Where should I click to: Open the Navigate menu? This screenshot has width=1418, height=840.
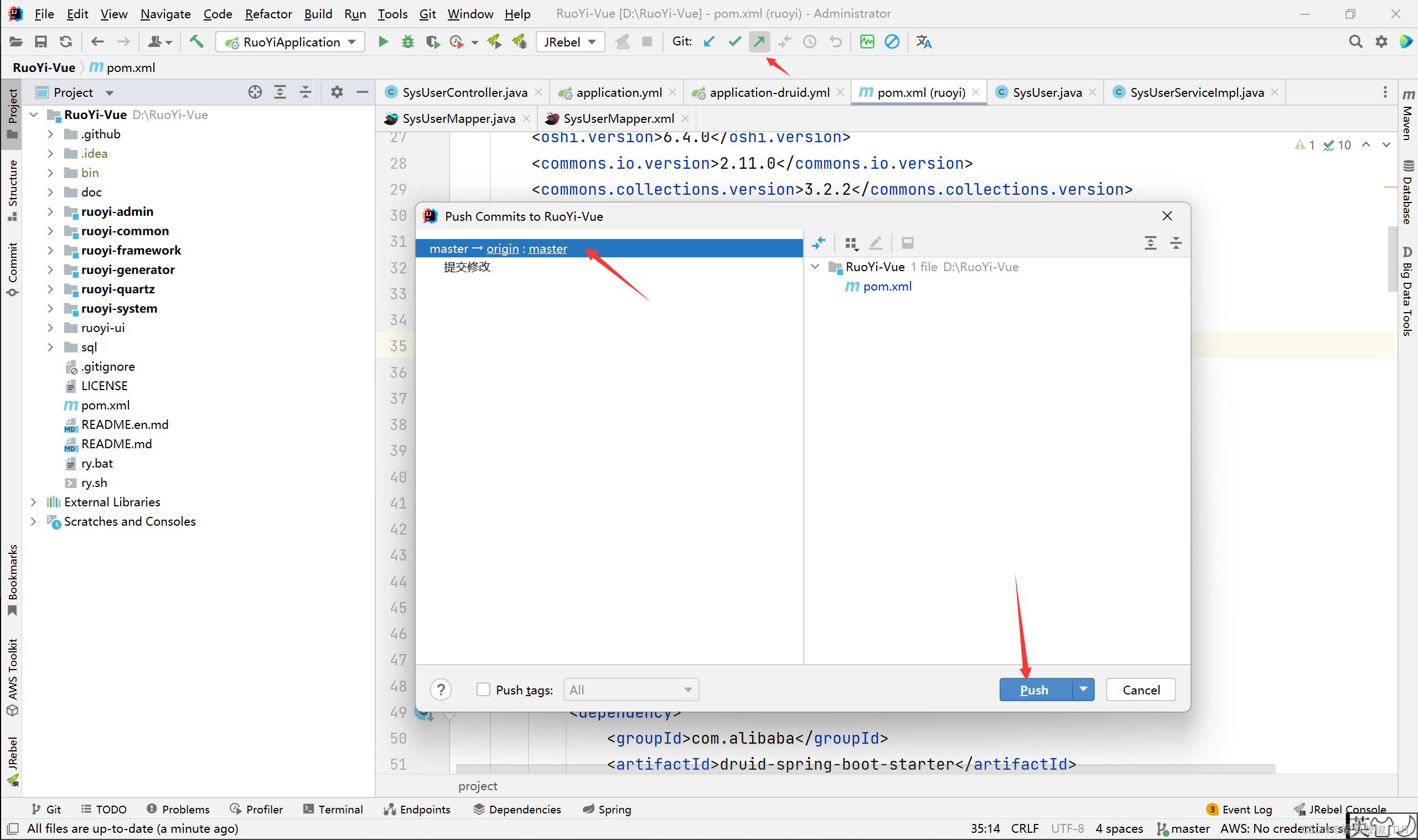[165, 14]
